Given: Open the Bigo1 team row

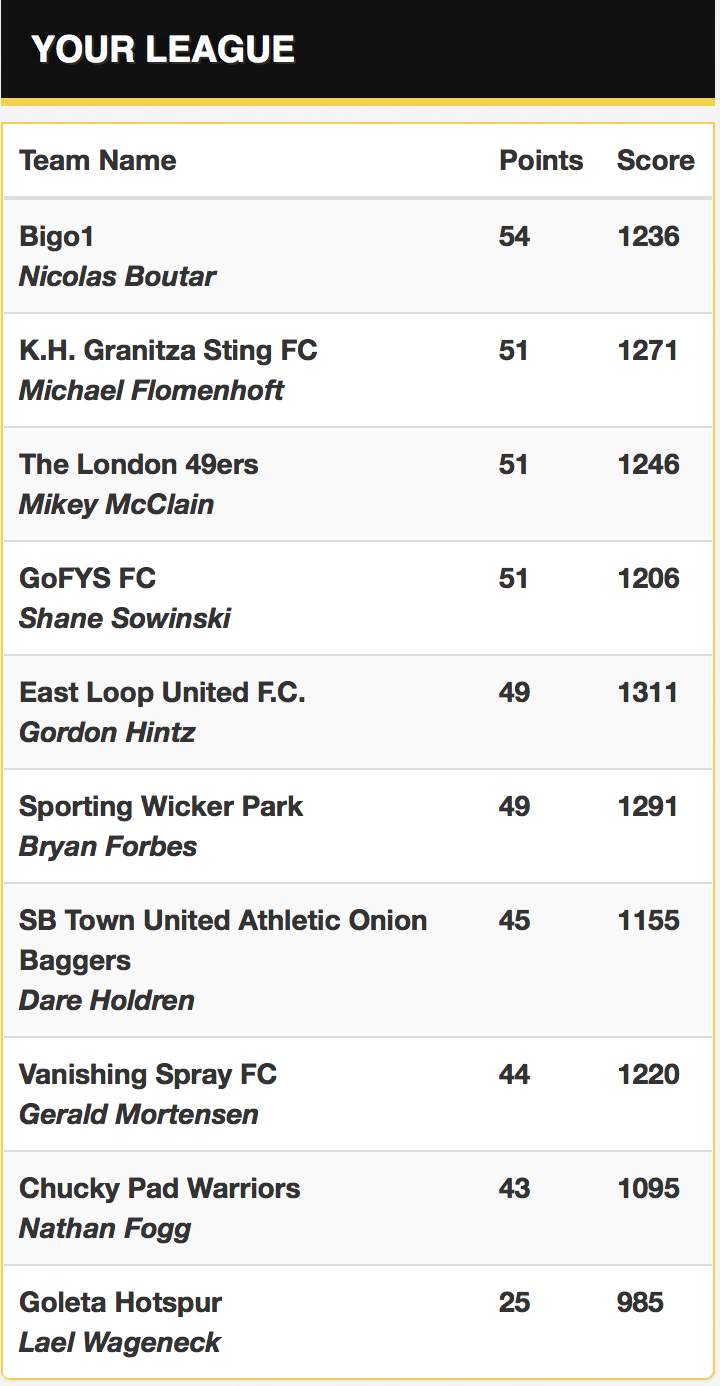Looking at the screenshot, I should pyautogui.click(x=359, y=256).
